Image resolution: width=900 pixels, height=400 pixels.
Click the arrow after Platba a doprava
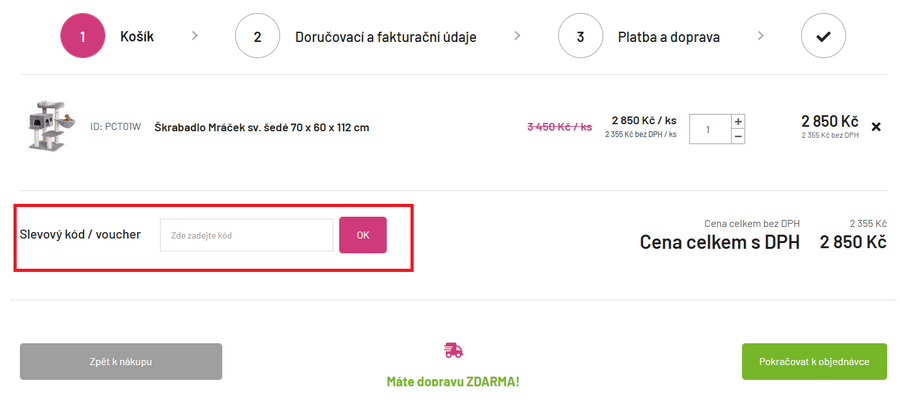tap(761, 36)
